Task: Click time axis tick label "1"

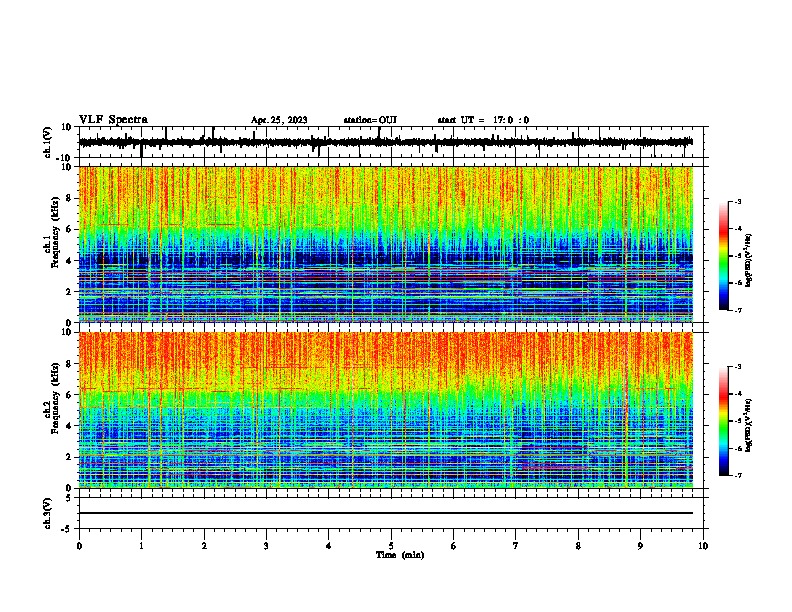Action: [x=141, y=546]
